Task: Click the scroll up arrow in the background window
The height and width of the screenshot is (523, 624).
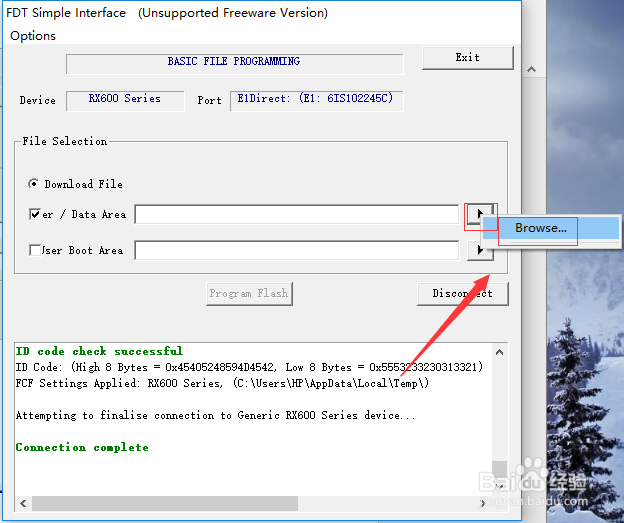Action: point(531,70)
